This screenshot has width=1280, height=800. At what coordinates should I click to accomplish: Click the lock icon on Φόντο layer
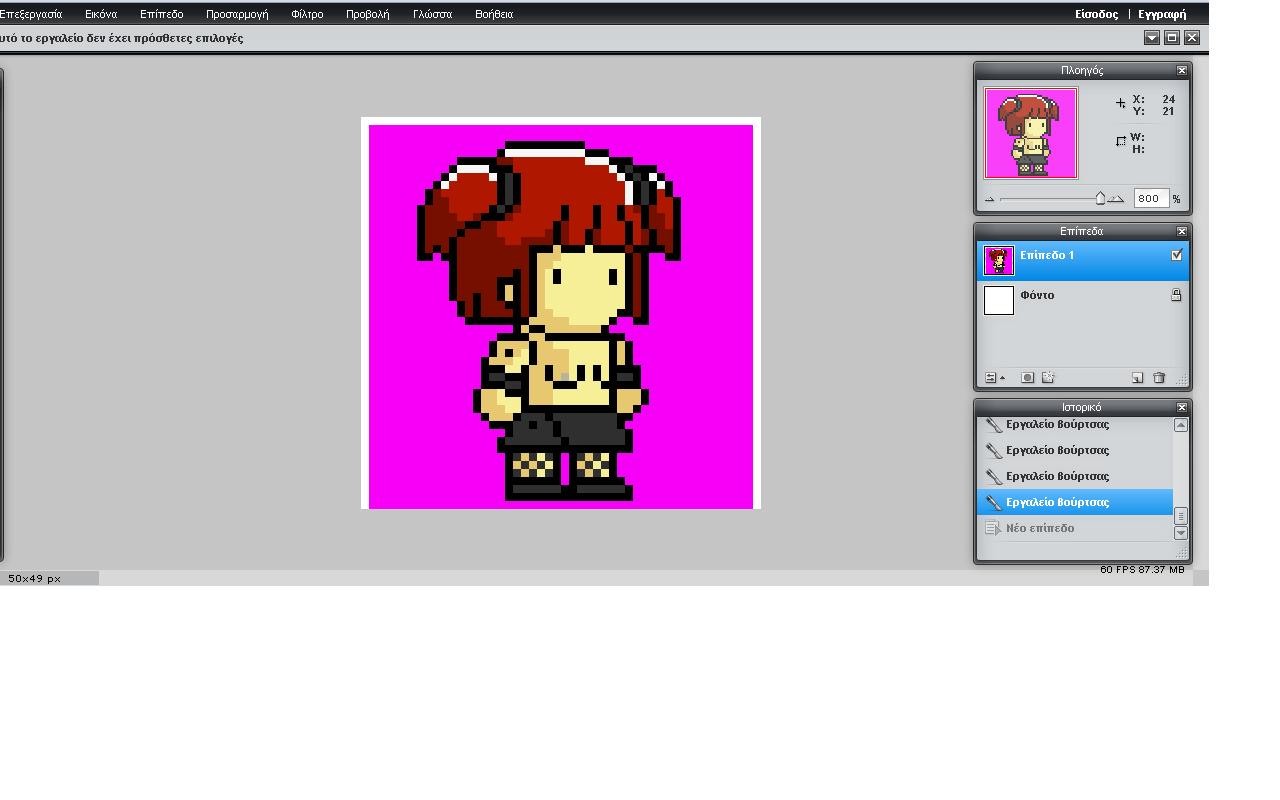click(1176, 295)
